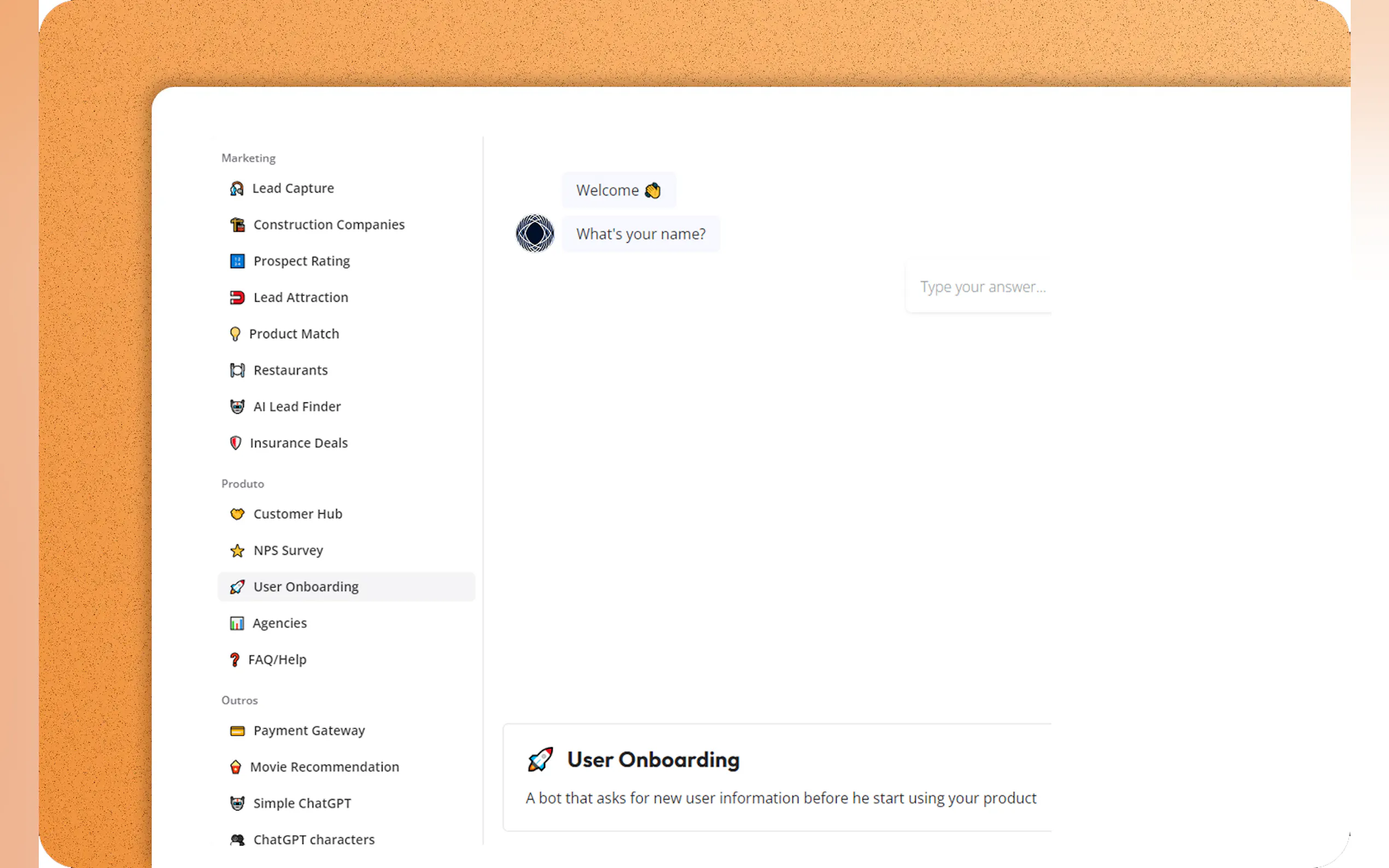This screenshot has width=1389, height=868.
Task: Click the Product Match lightbulb icon
Action: [235, 334]
